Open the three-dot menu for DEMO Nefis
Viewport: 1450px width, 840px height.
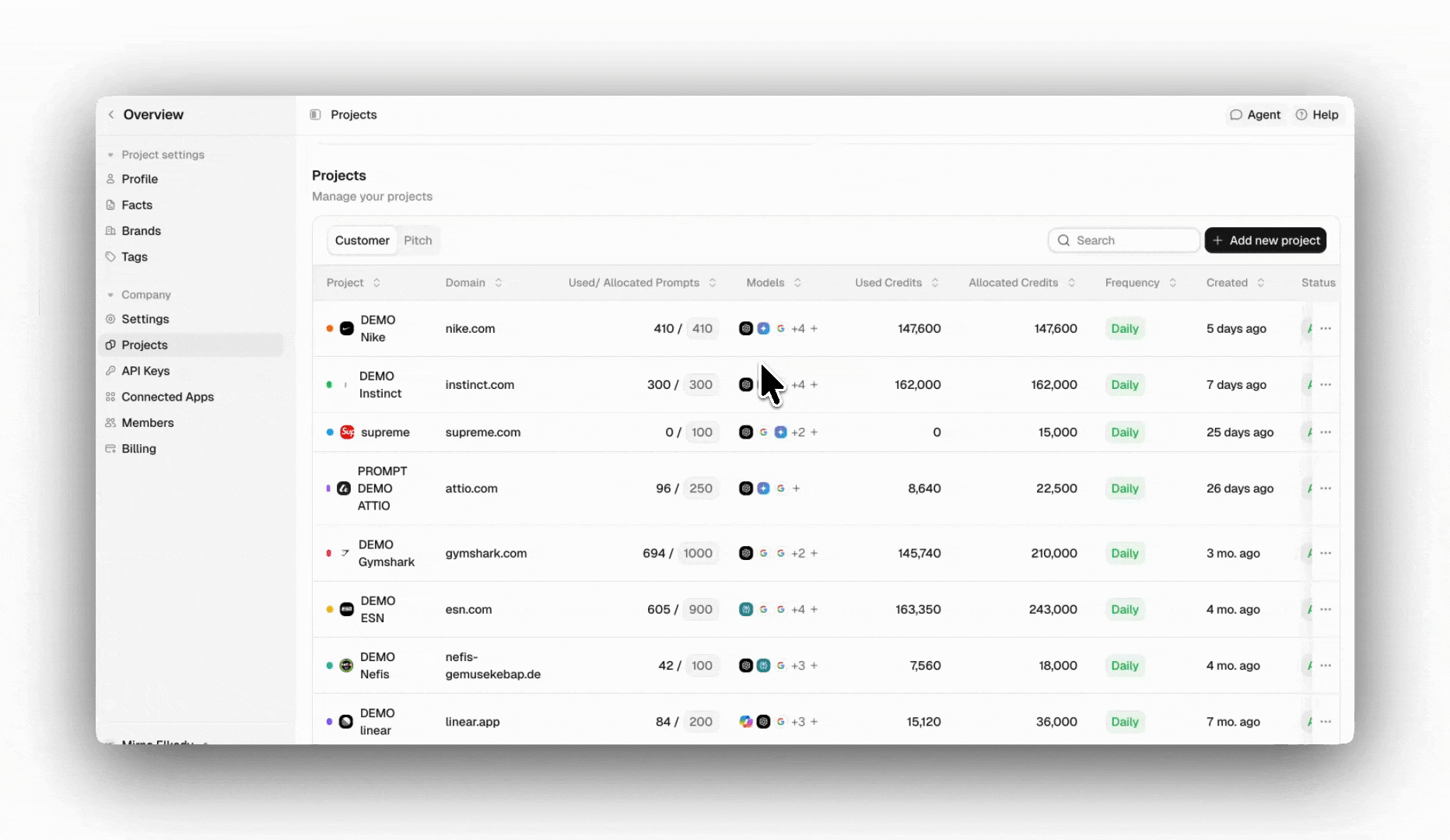pos(1326,665)
